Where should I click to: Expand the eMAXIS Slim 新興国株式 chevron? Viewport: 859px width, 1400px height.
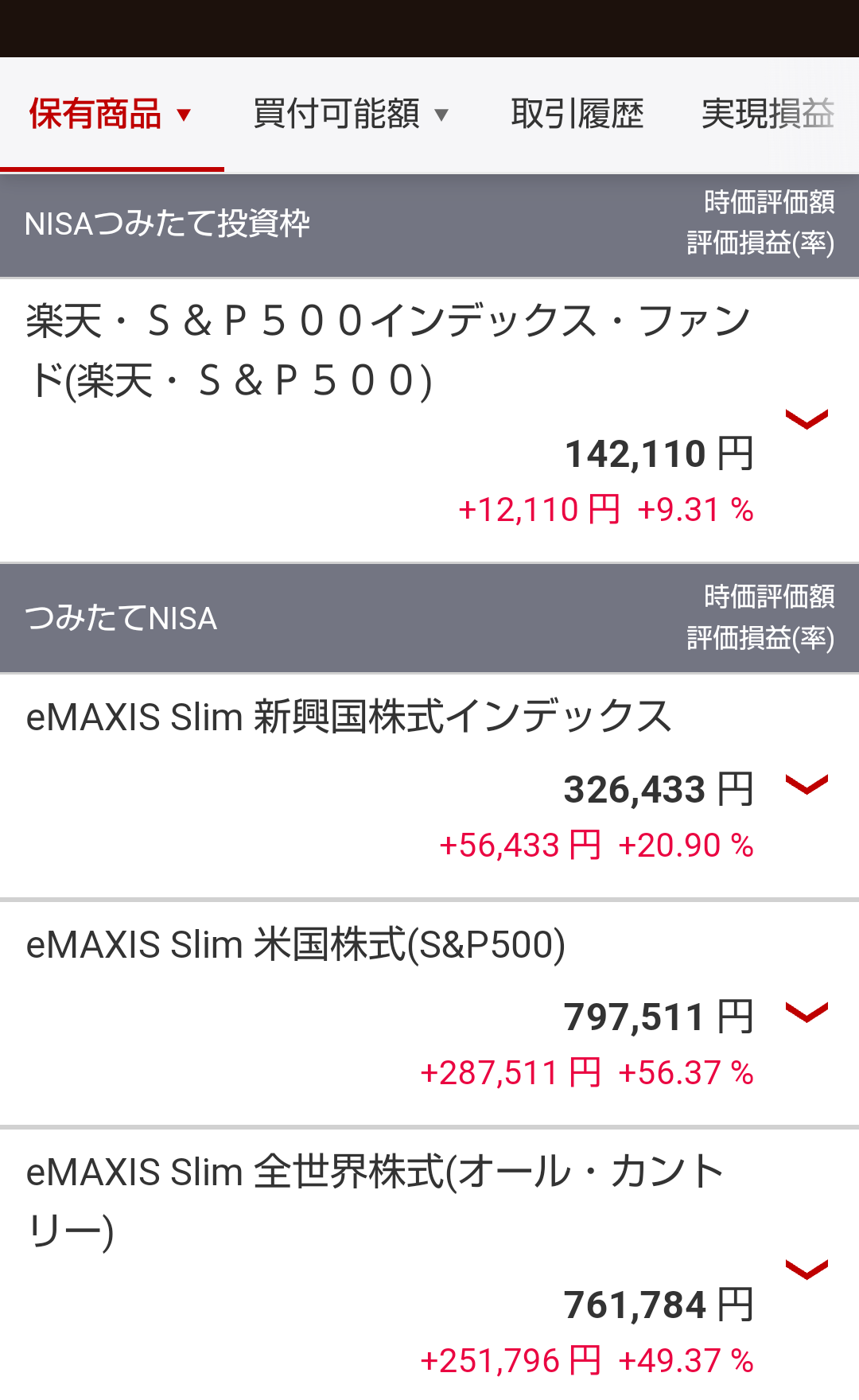click(807, 784)
